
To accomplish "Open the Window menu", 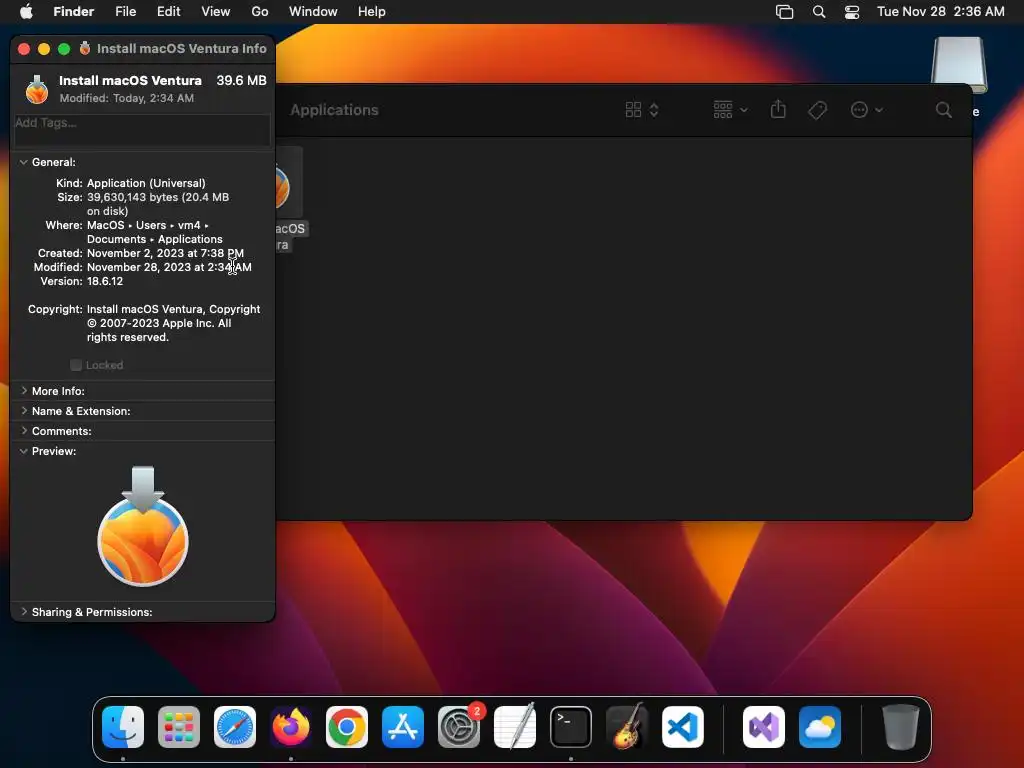I will [313, 12].
